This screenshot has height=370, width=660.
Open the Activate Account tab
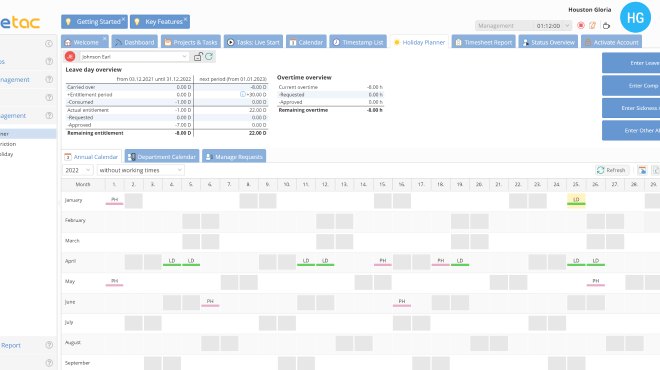pos(611,42)
